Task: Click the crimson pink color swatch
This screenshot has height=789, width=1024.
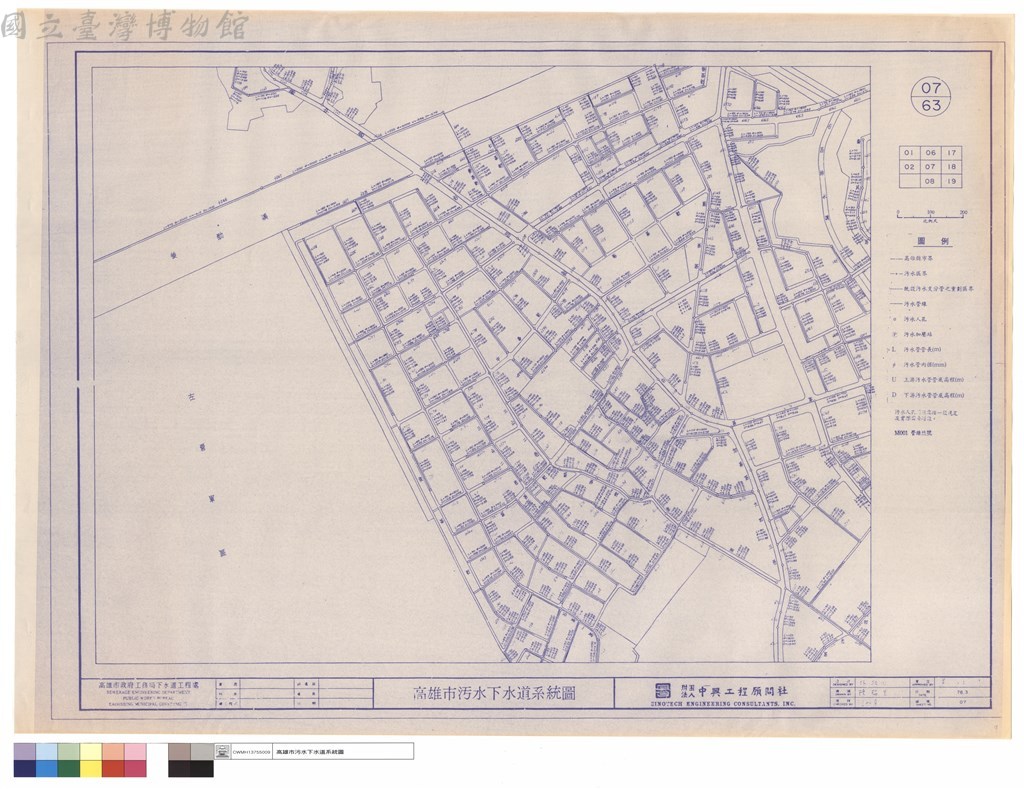Action: tap(136, 769)
